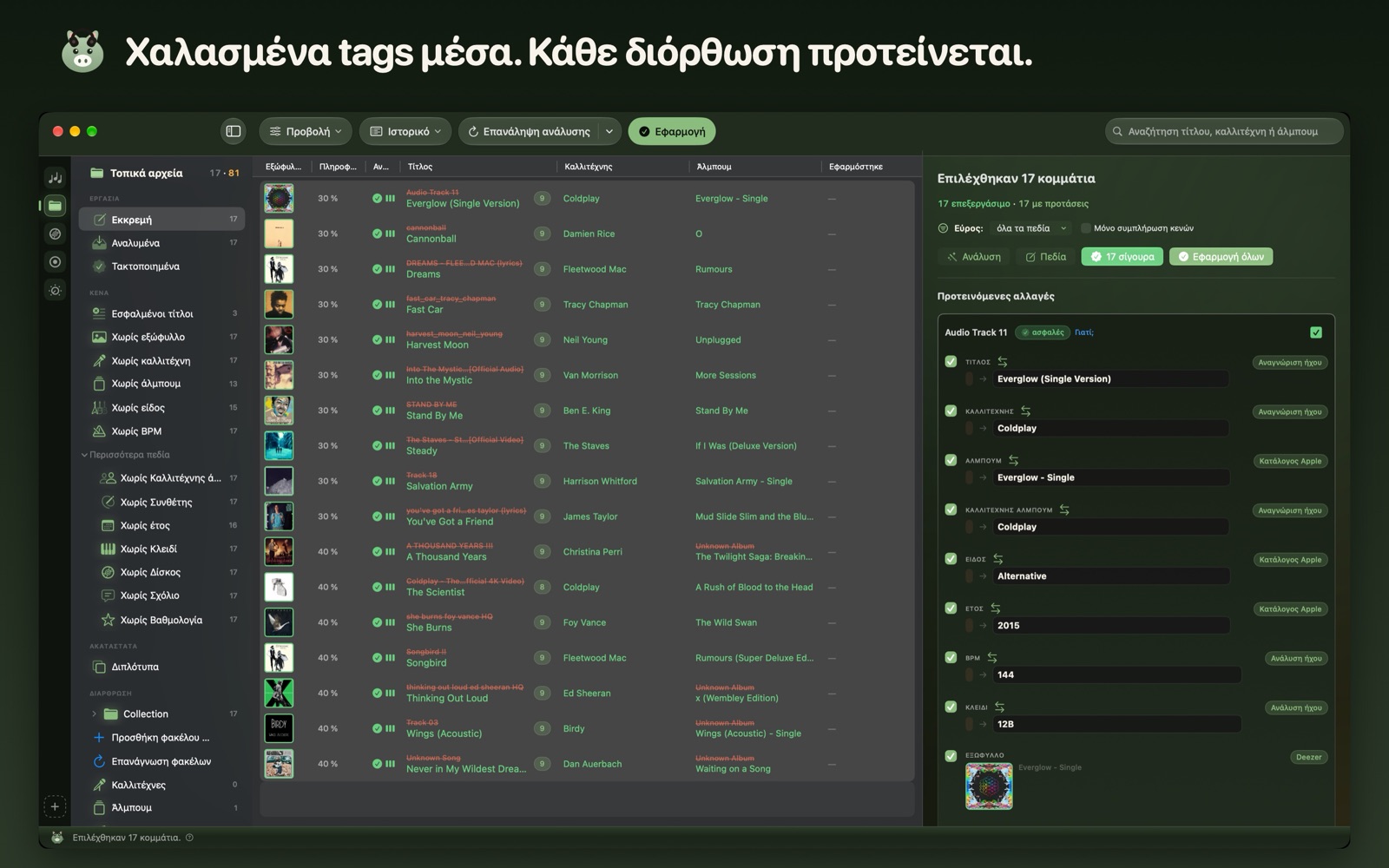Click Everglow cover art thumbnail in panel
The image size is (1389, 868).
click(x=989, y=786)
